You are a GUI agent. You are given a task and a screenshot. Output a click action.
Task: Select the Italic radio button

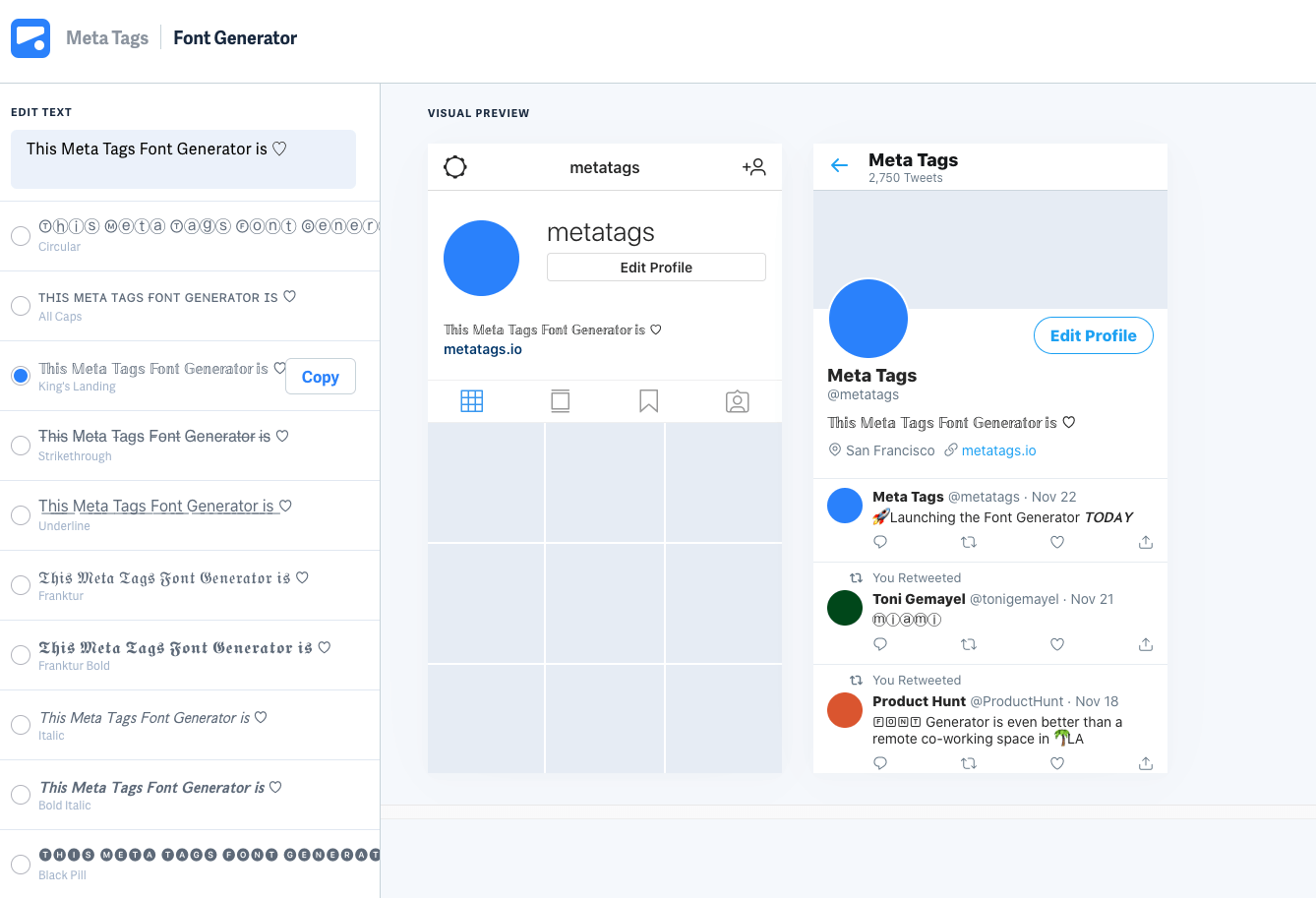point(21,725)
